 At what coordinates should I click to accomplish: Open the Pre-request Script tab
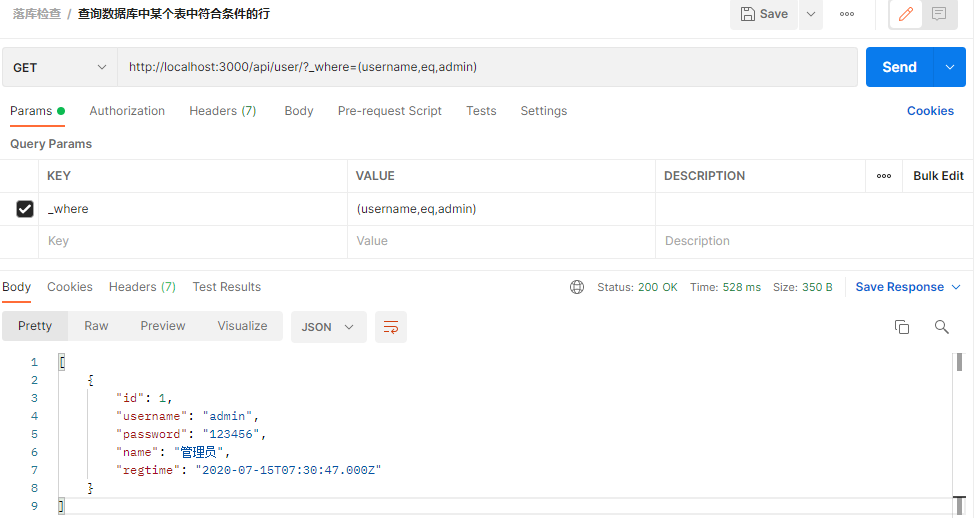point(389,111)
